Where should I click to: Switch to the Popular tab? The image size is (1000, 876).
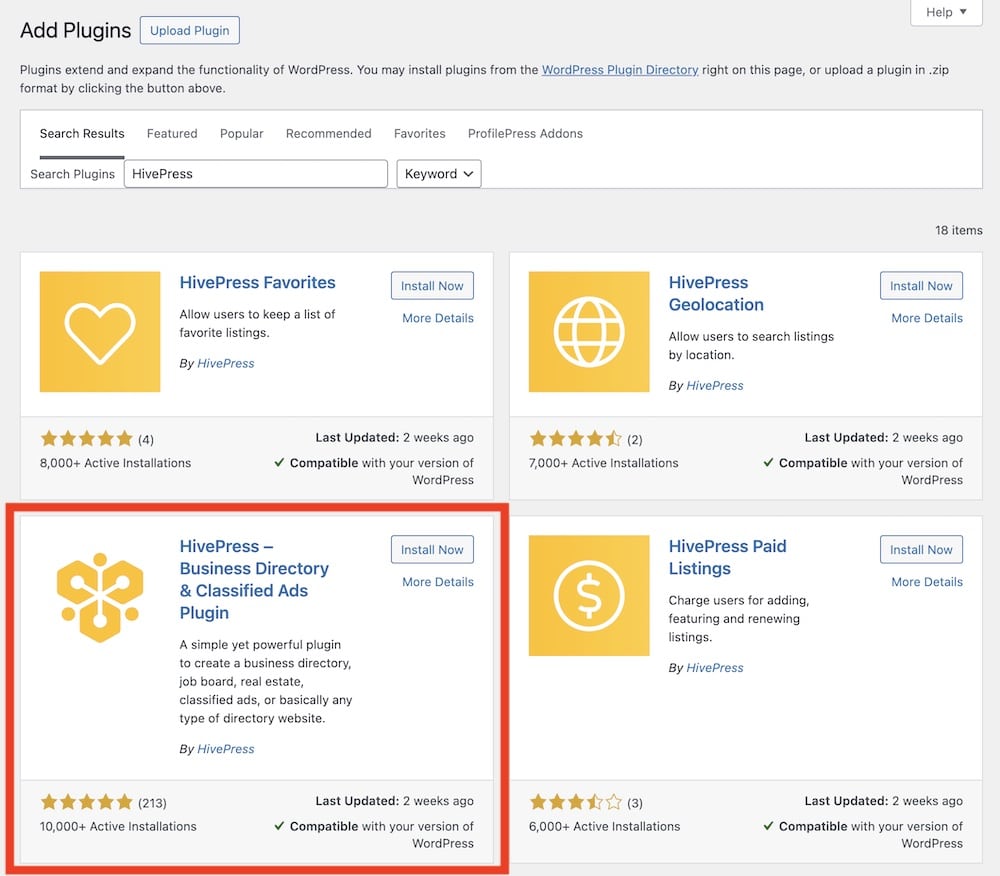(x=242, y=133)
